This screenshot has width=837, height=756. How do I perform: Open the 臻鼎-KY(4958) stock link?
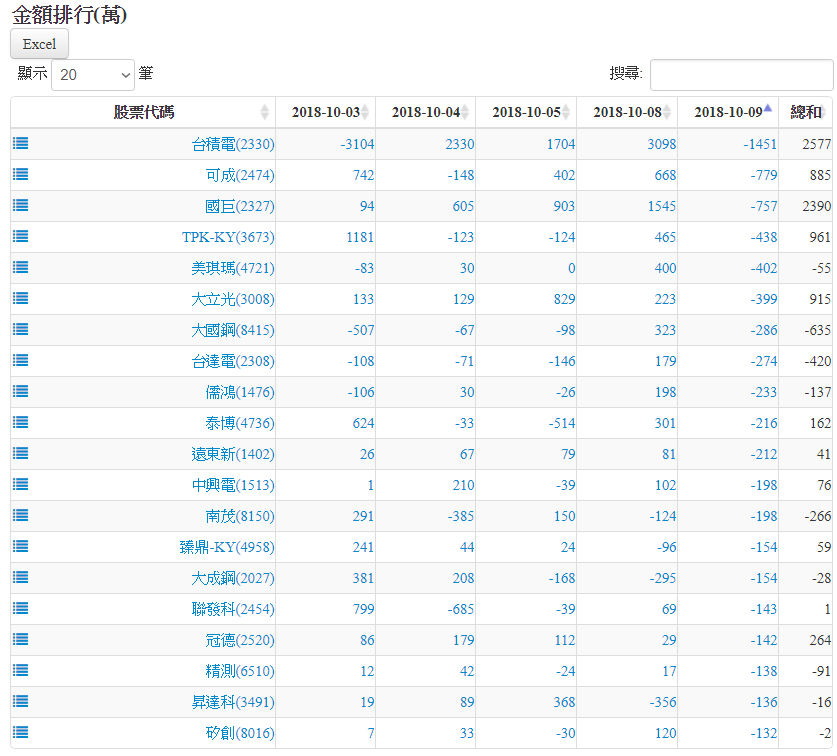pos(226,547)
